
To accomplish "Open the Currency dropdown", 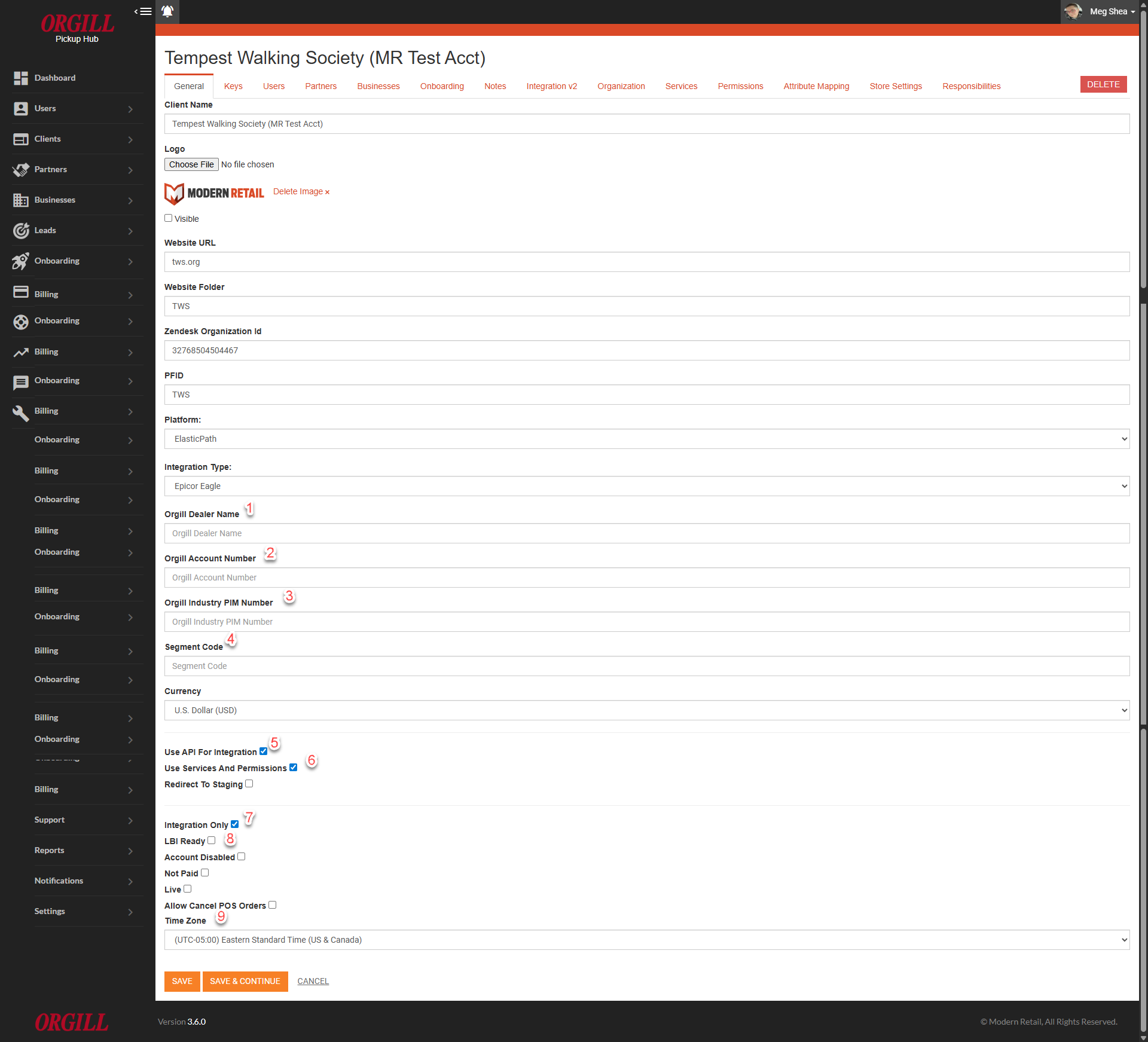I will coord(647,710).
